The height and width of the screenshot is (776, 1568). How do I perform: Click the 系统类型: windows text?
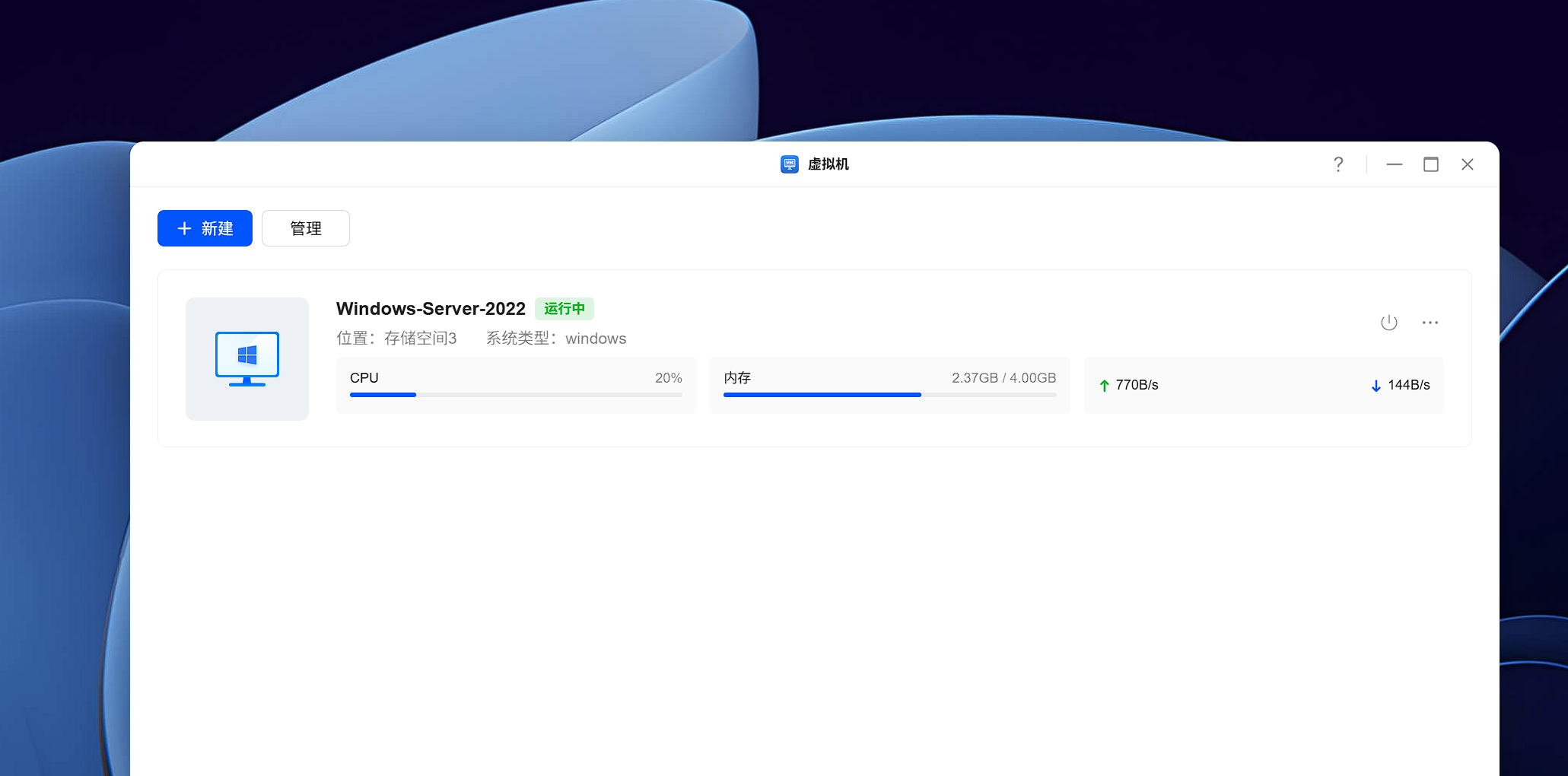pos(556,339)
